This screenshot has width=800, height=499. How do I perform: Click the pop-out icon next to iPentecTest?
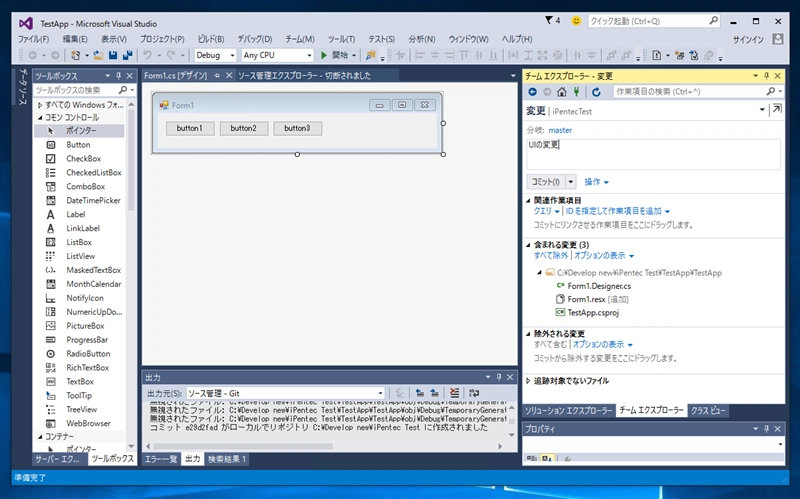pos(777,109)
